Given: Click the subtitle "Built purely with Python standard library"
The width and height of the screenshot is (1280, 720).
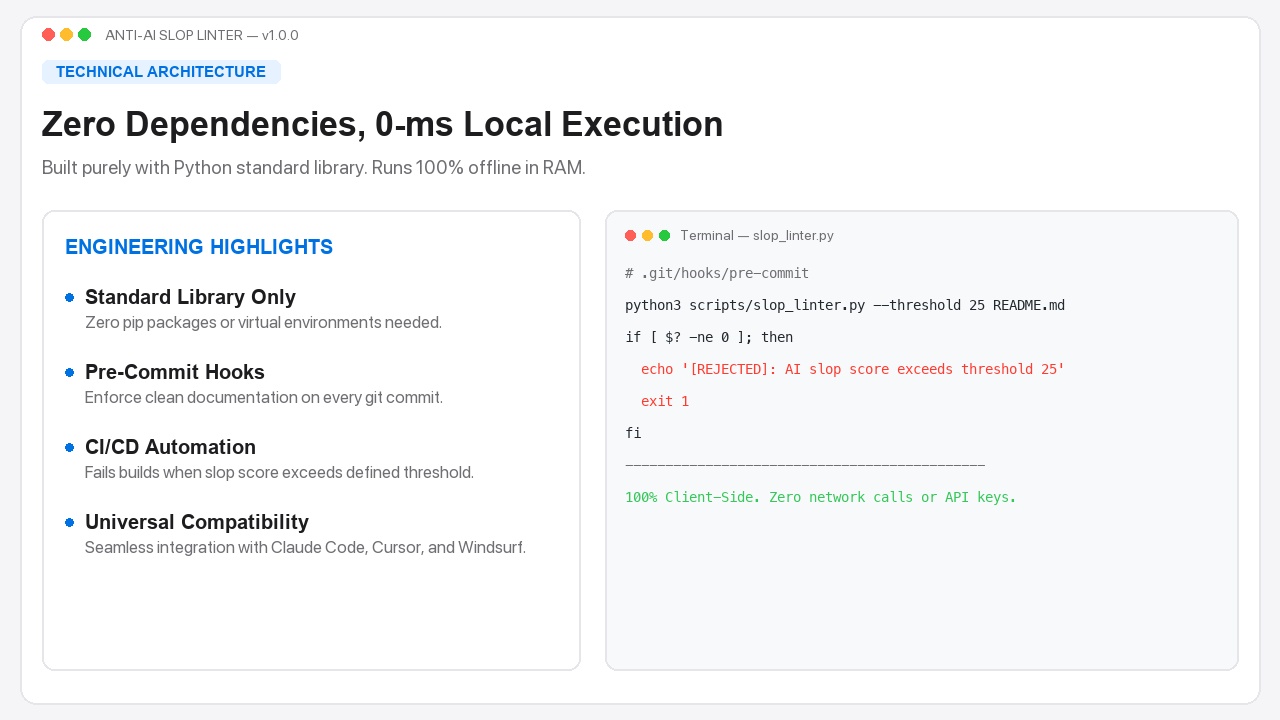Looking at the screenshot, I should pyautogui.click(x=314, y=168).
